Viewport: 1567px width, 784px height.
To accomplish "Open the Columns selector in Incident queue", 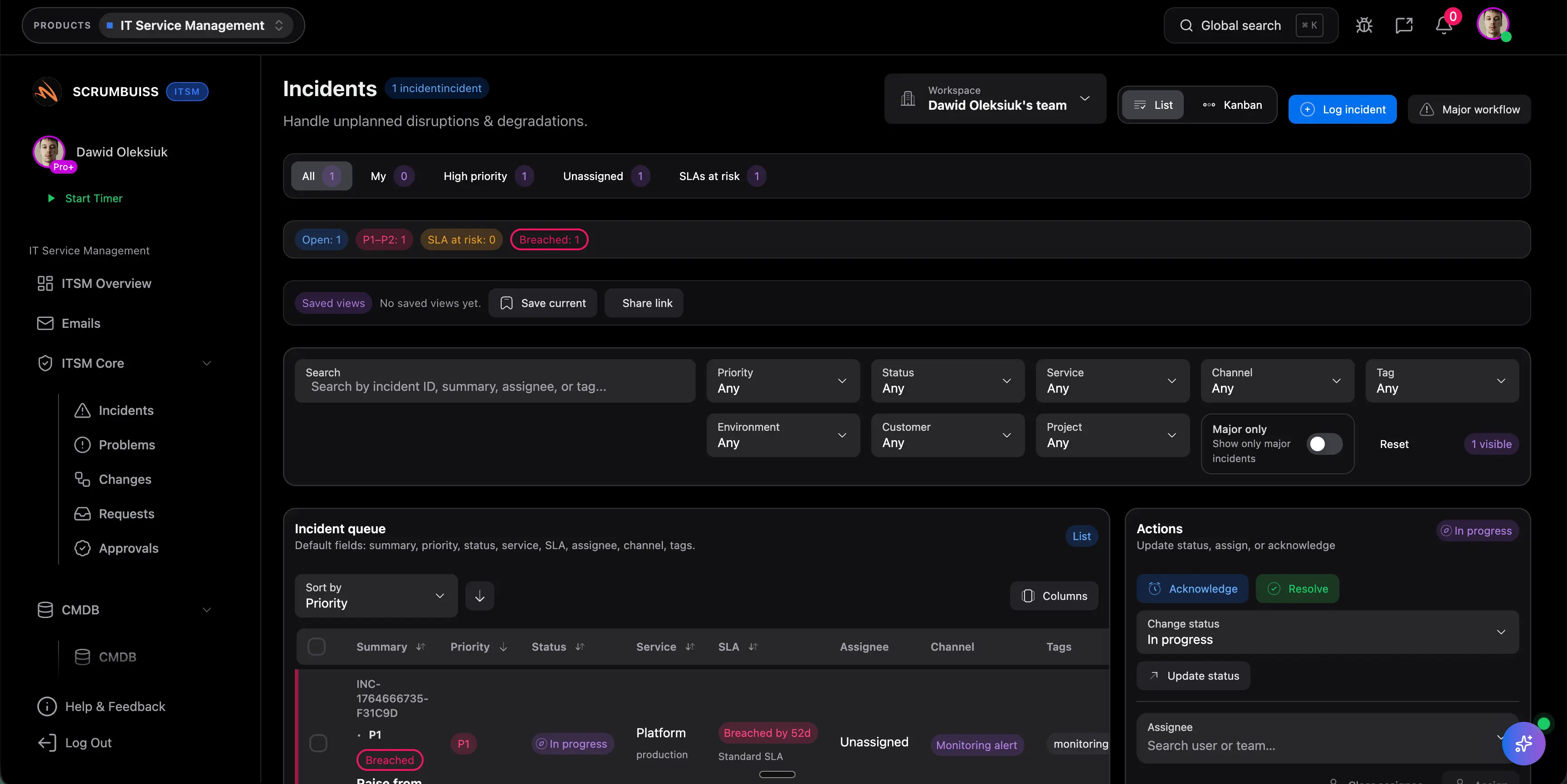I will [1054, 595].
